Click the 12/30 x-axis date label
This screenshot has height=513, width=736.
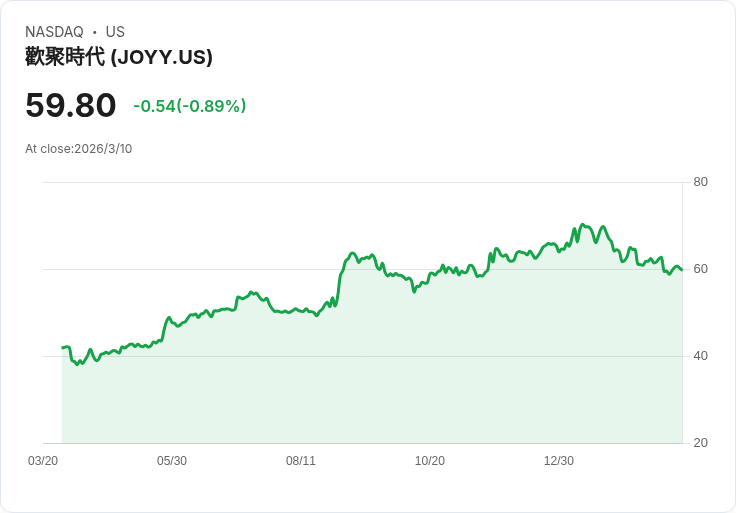(559, 461)
